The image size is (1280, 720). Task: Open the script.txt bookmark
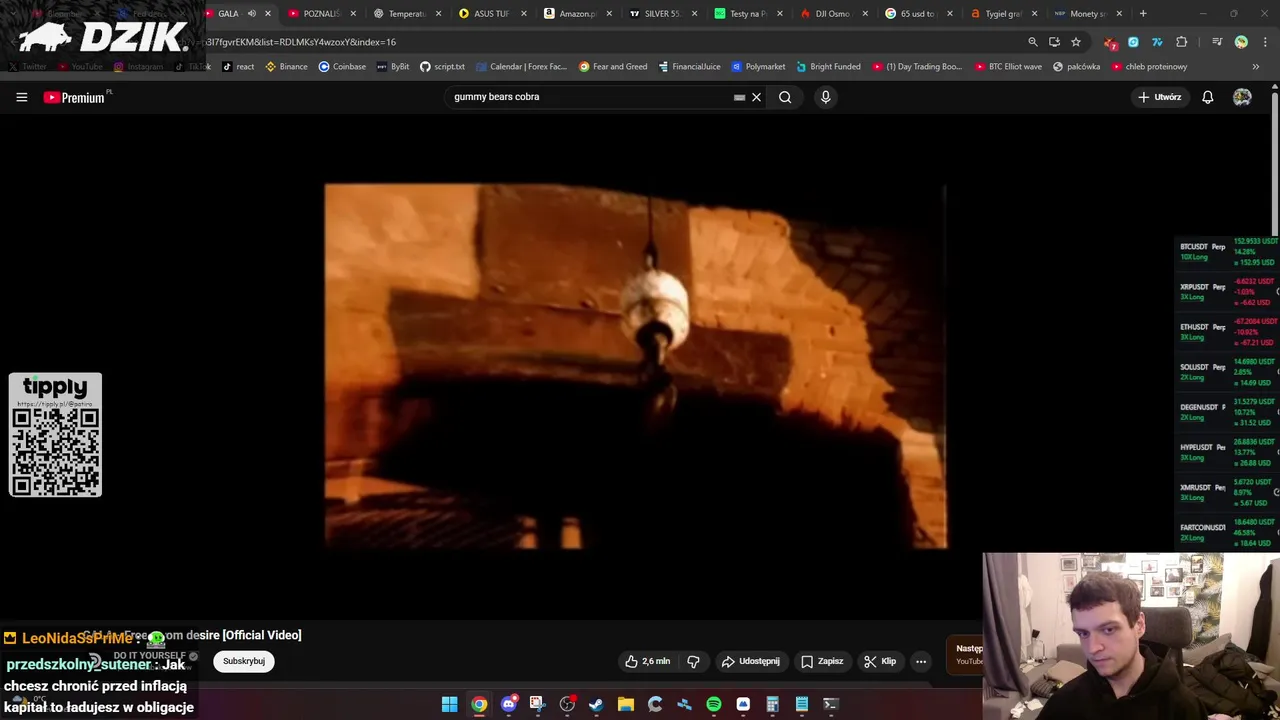[442, 67]
